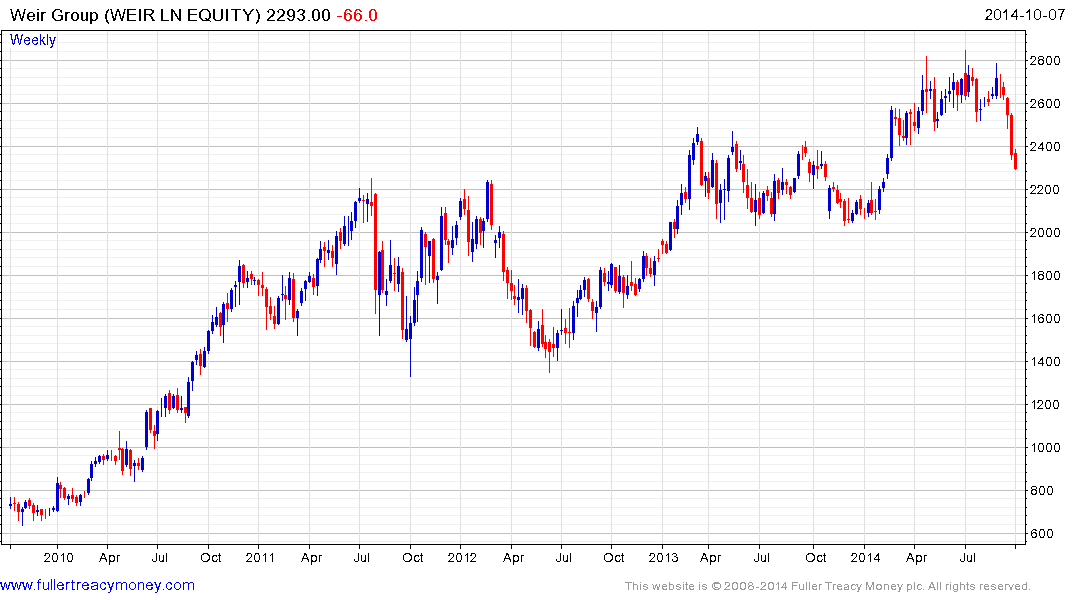
Task: Click the 1000 price axis label
Action: [x=1045, y=447]
